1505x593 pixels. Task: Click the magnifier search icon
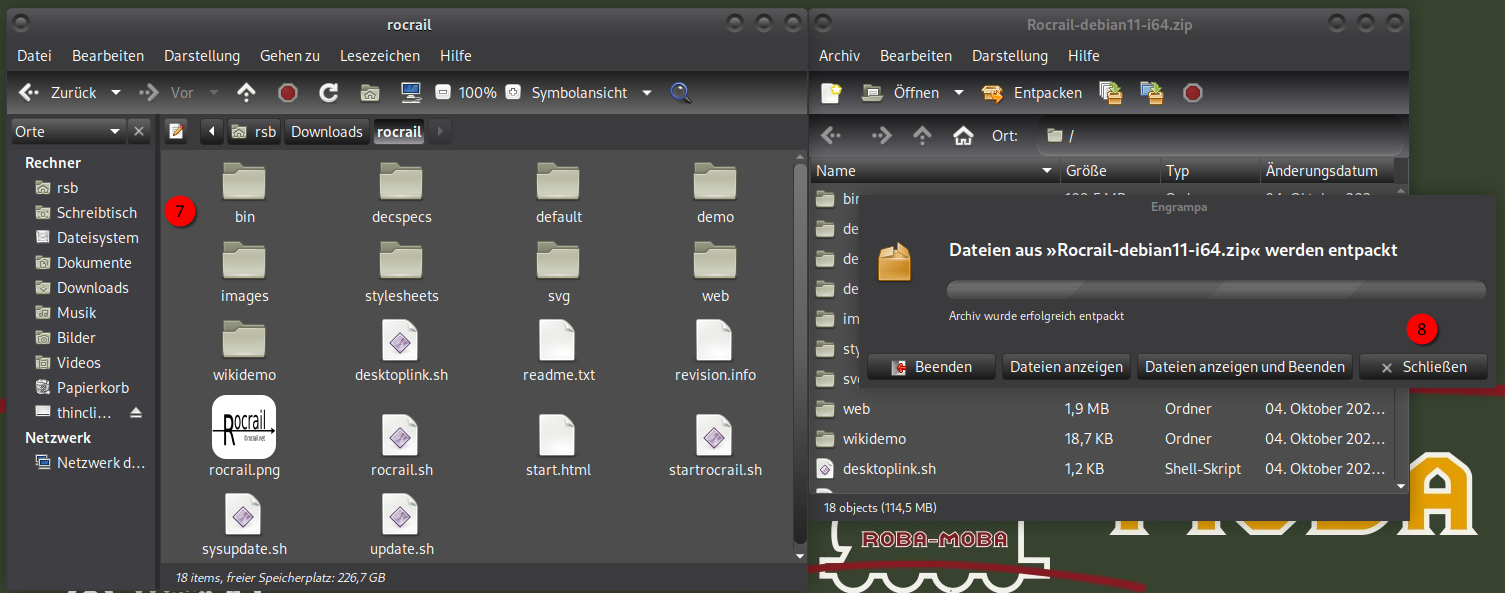pos(680,93)
